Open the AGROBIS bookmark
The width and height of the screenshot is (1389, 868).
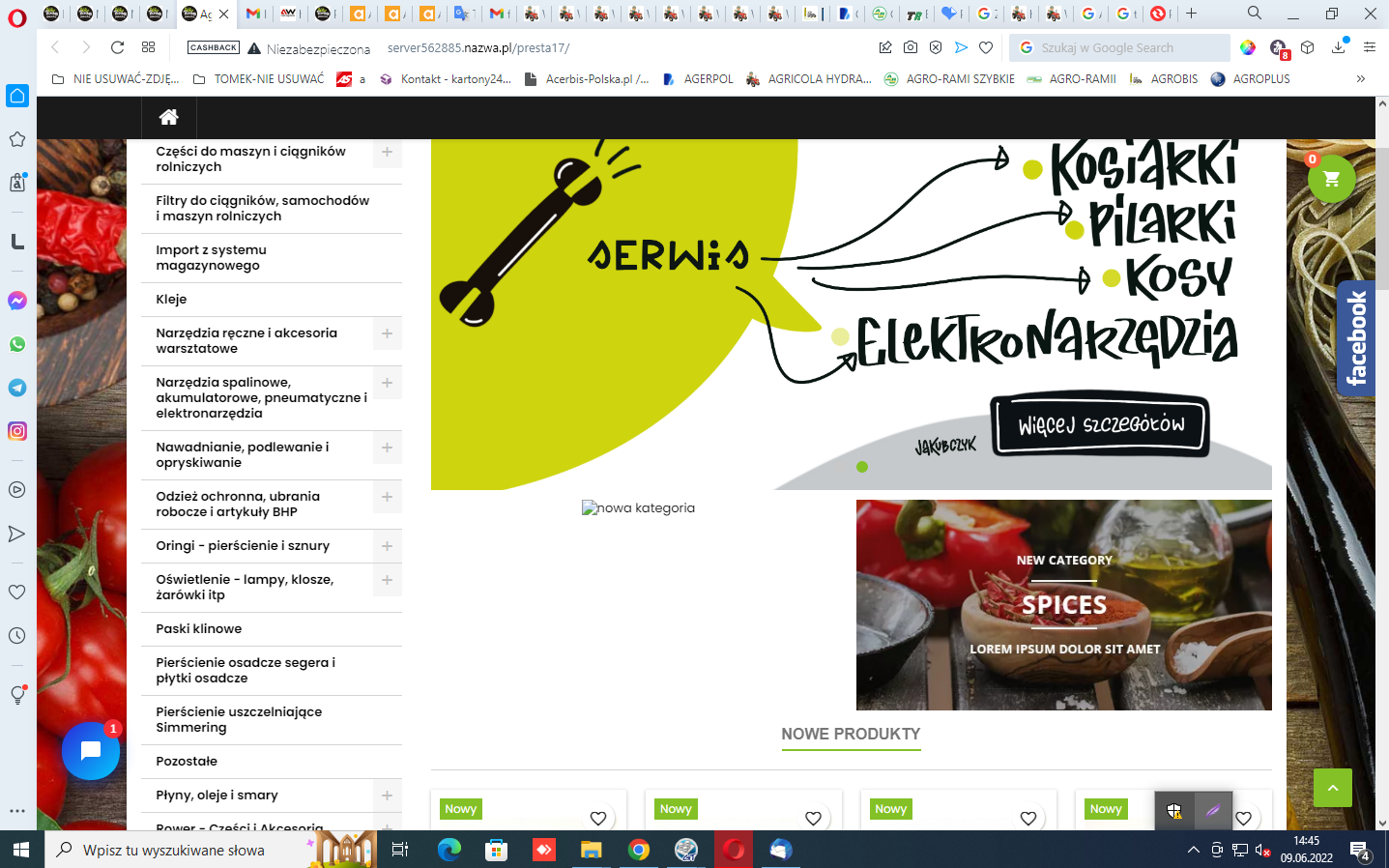pos(1164,79)
